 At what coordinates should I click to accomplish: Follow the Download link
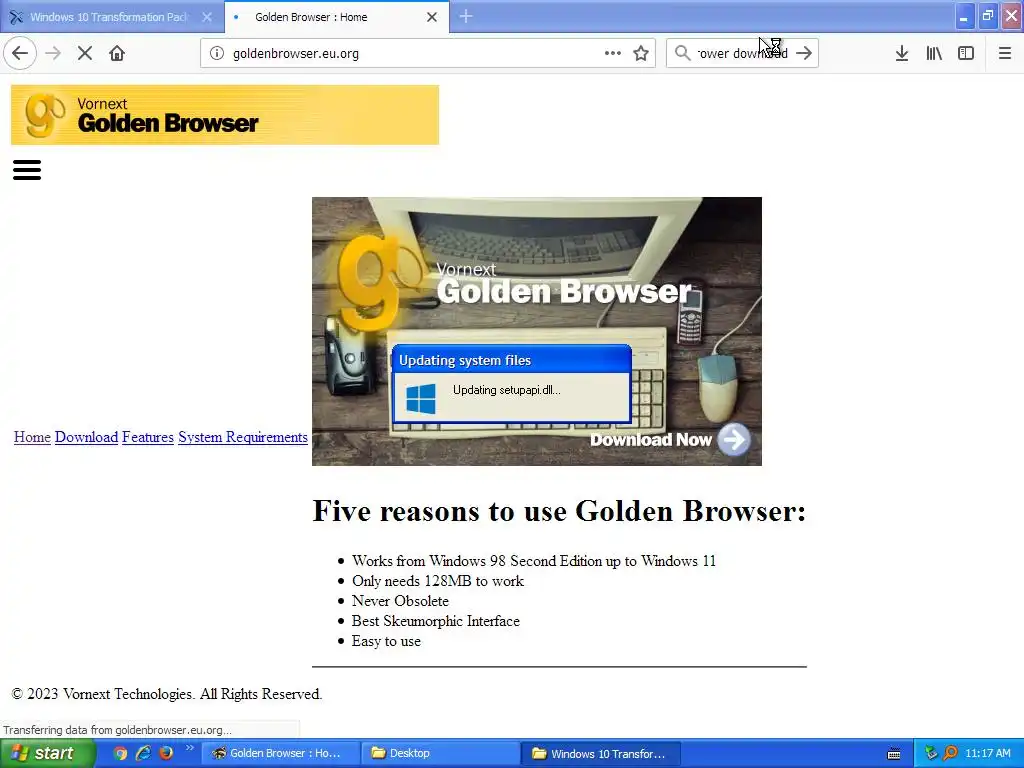point(86,437)
